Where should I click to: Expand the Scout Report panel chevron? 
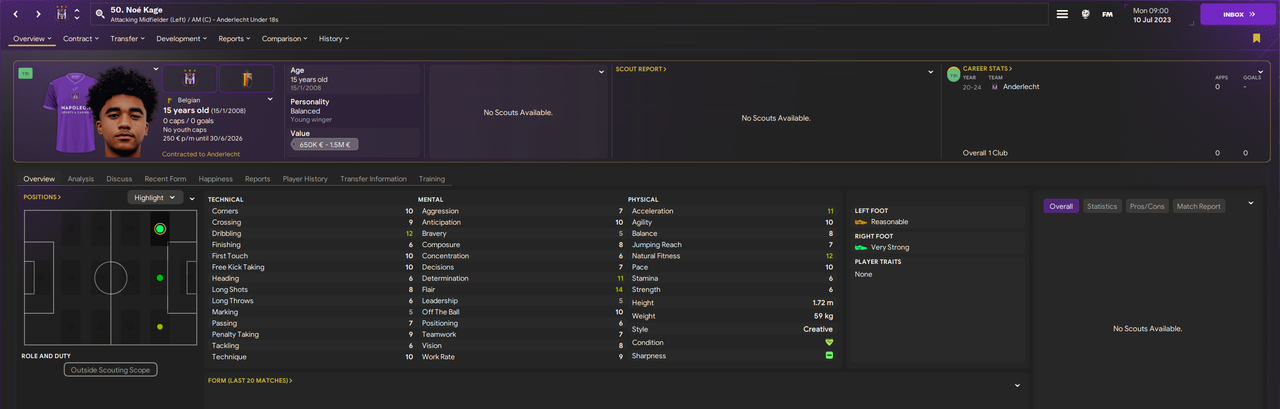[x=929, y=72]
